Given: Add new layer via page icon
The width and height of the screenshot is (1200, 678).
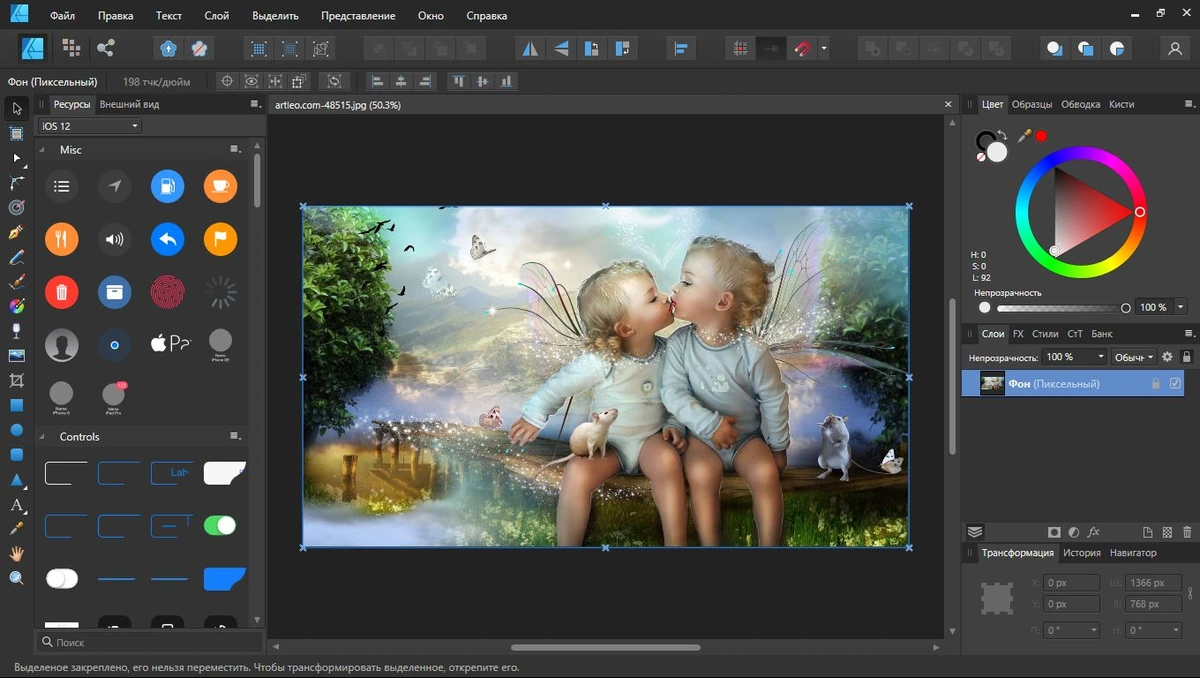Looking at the screenshot, I should tap(1148, 533).
